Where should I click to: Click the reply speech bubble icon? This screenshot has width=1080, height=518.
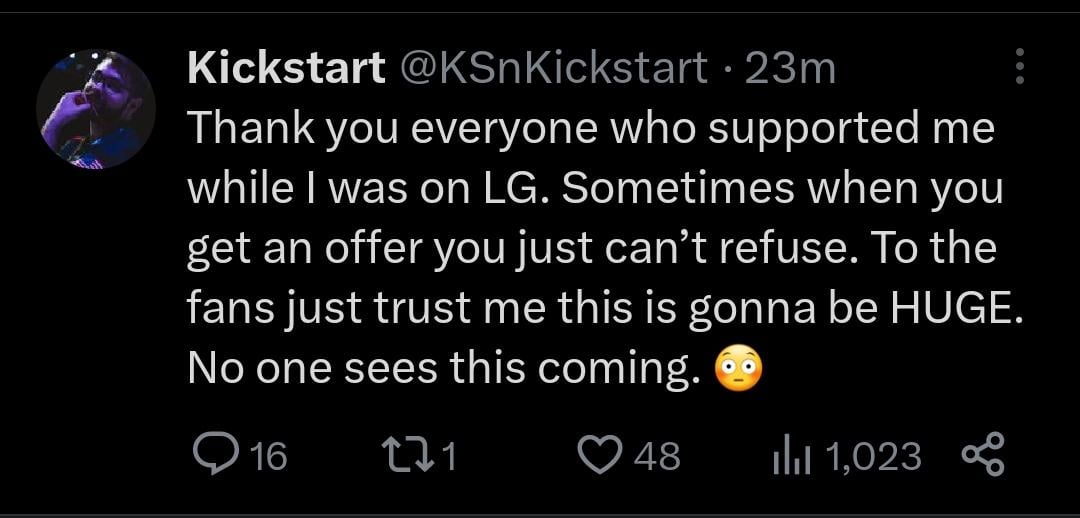click(213, 456)
